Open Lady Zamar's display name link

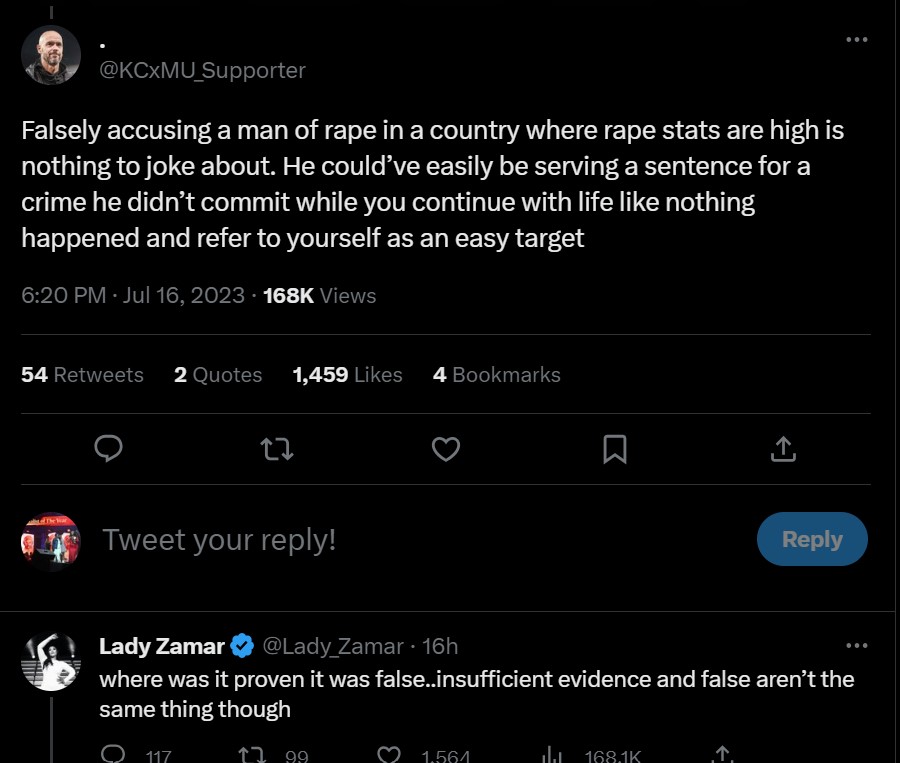point(162,646)
